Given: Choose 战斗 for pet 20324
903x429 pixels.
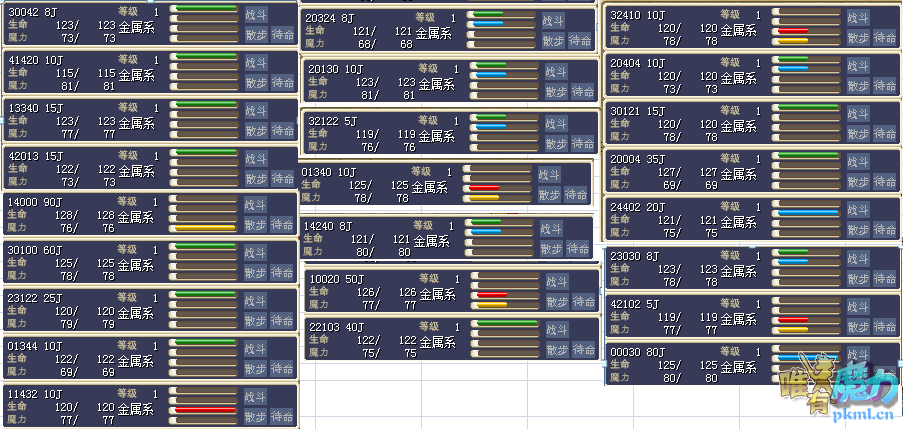Looking at the screenshot, I should [553, 20].
